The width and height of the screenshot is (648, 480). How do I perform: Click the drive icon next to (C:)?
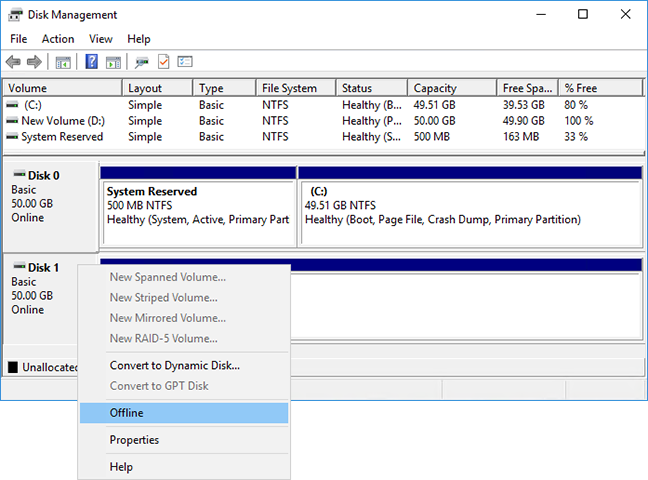click(x=12, y=105)
